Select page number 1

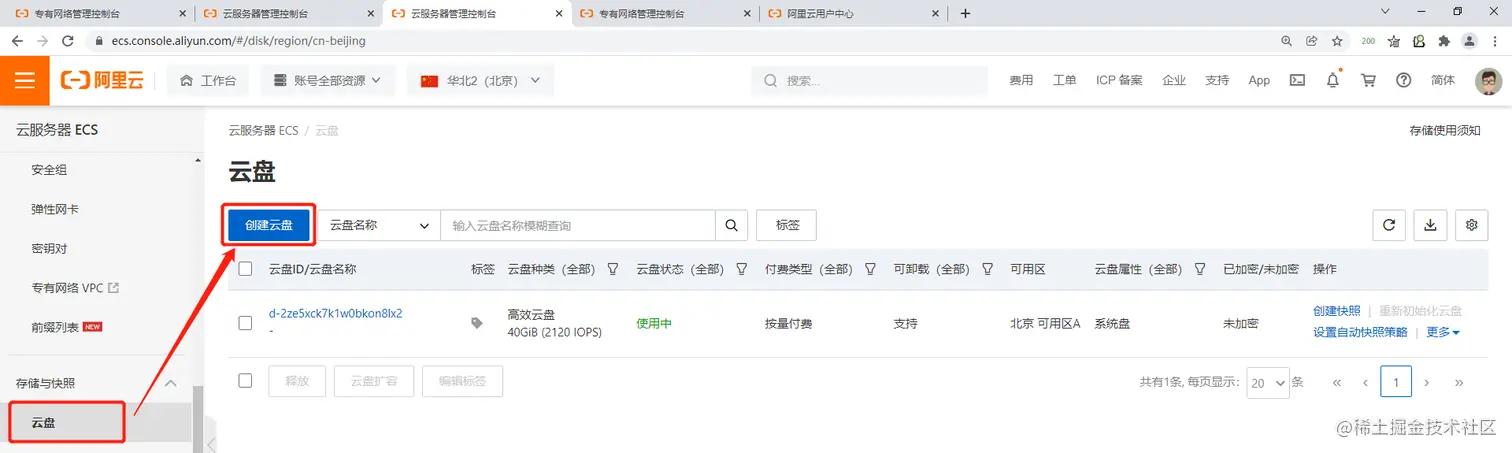[1396, 382]
